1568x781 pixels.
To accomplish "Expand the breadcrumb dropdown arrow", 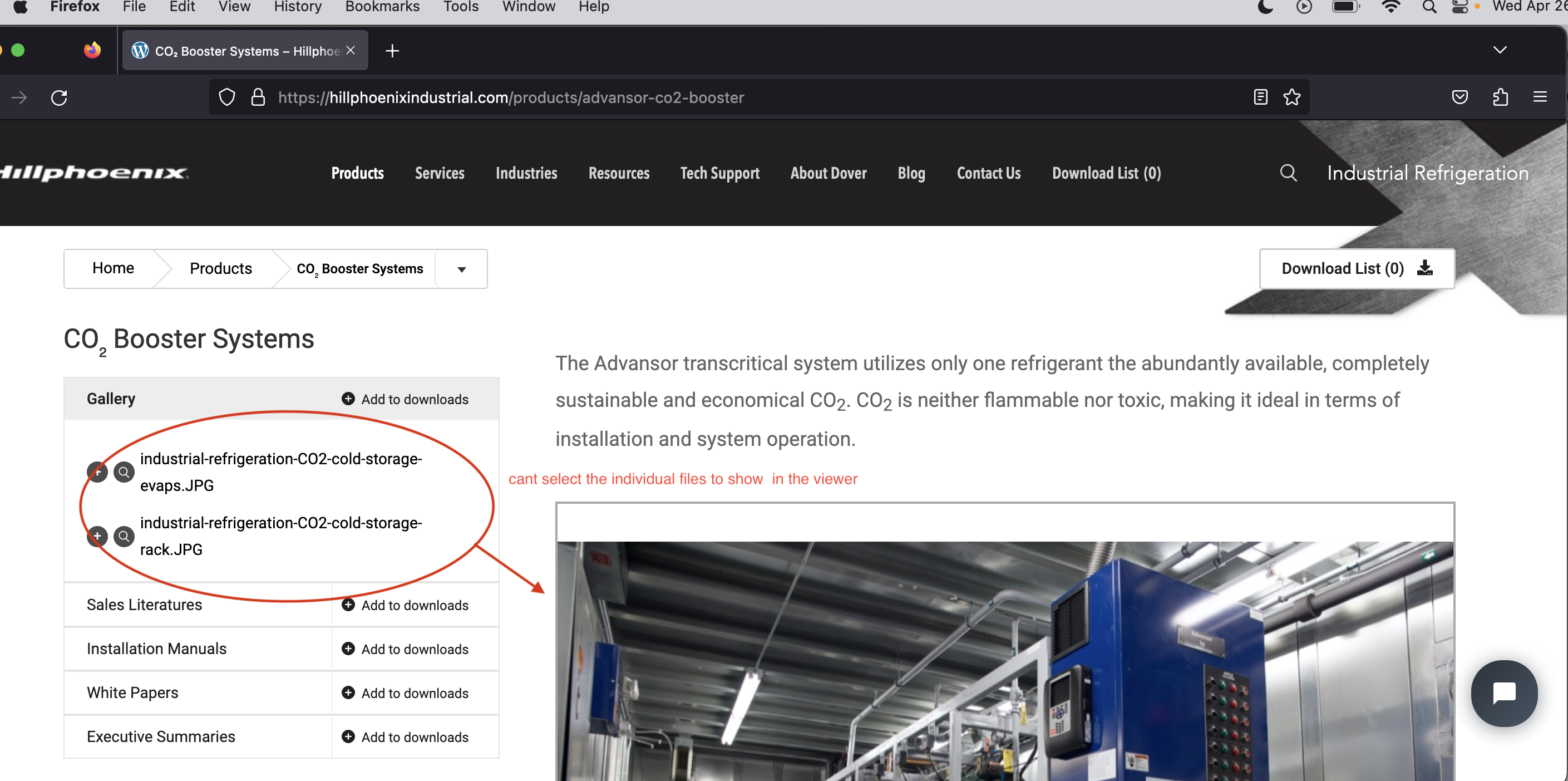I will pyautogui.click(x=461, y=269).
